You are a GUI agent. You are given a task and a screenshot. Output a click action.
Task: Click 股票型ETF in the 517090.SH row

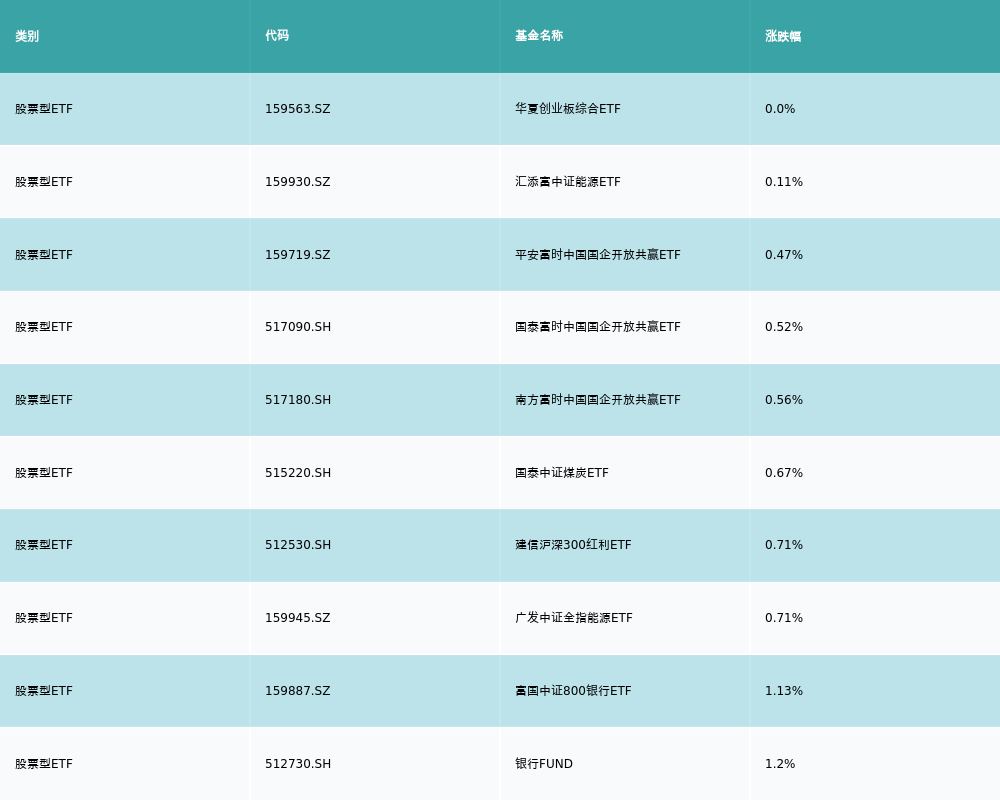[44, 327]
